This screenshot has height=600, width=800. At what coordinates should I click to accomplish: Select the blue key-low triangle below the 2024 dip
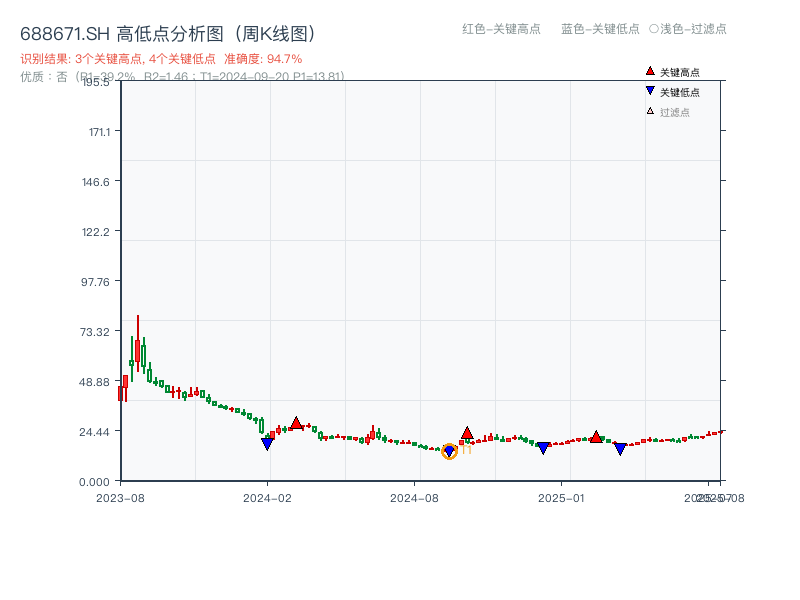(x=266, y=443)
